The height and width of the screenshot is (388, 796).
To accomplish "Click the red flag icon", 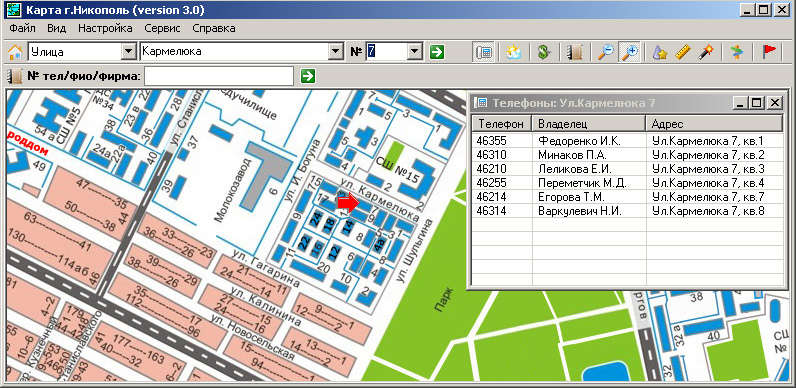I will [x=770, y=52].
